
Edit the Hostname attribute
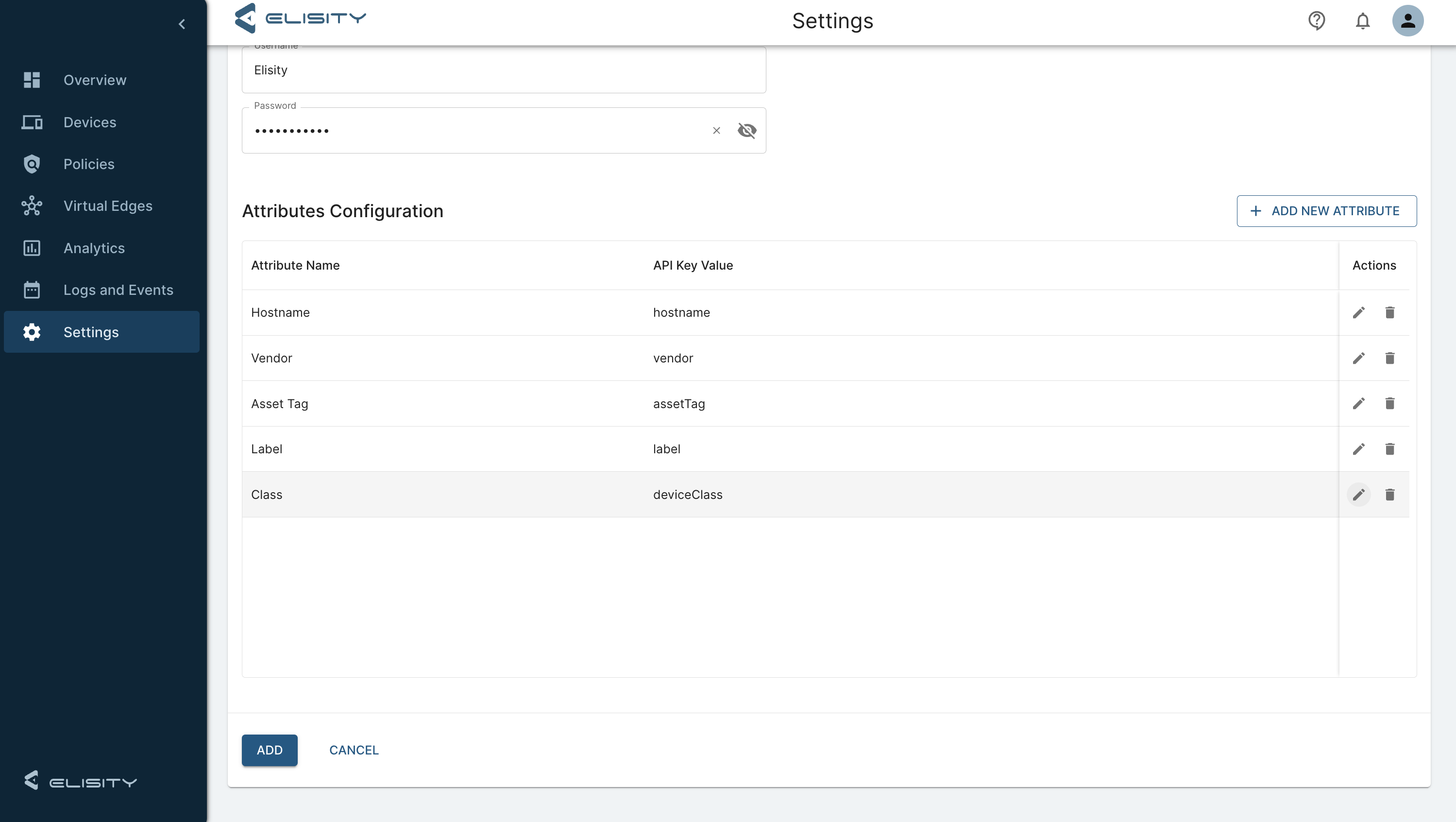click(x=1359, y=313)
